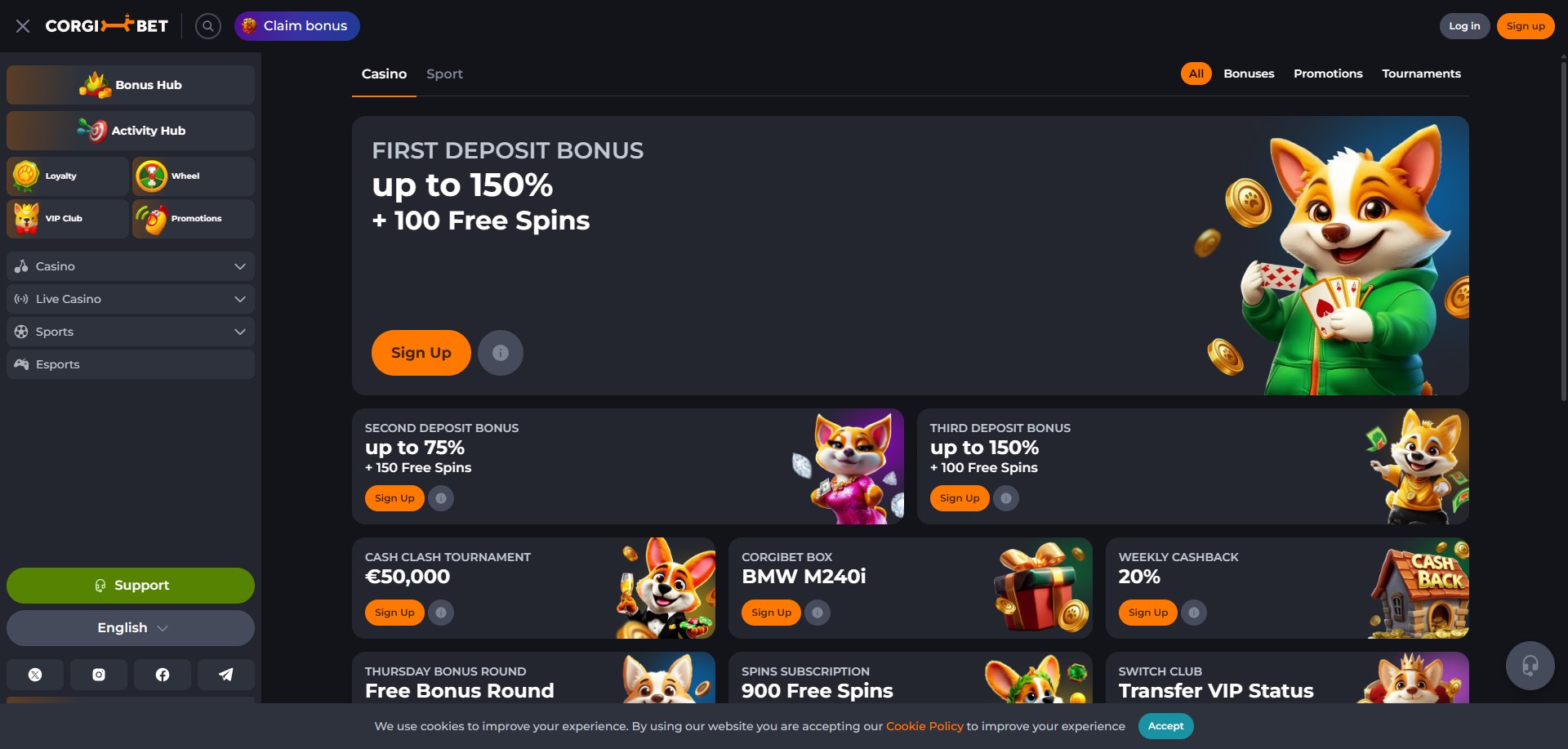The height and width of the screenshot is (749, 1568).
Task: Open the Facebook social link
Action: tap(163, 675)
